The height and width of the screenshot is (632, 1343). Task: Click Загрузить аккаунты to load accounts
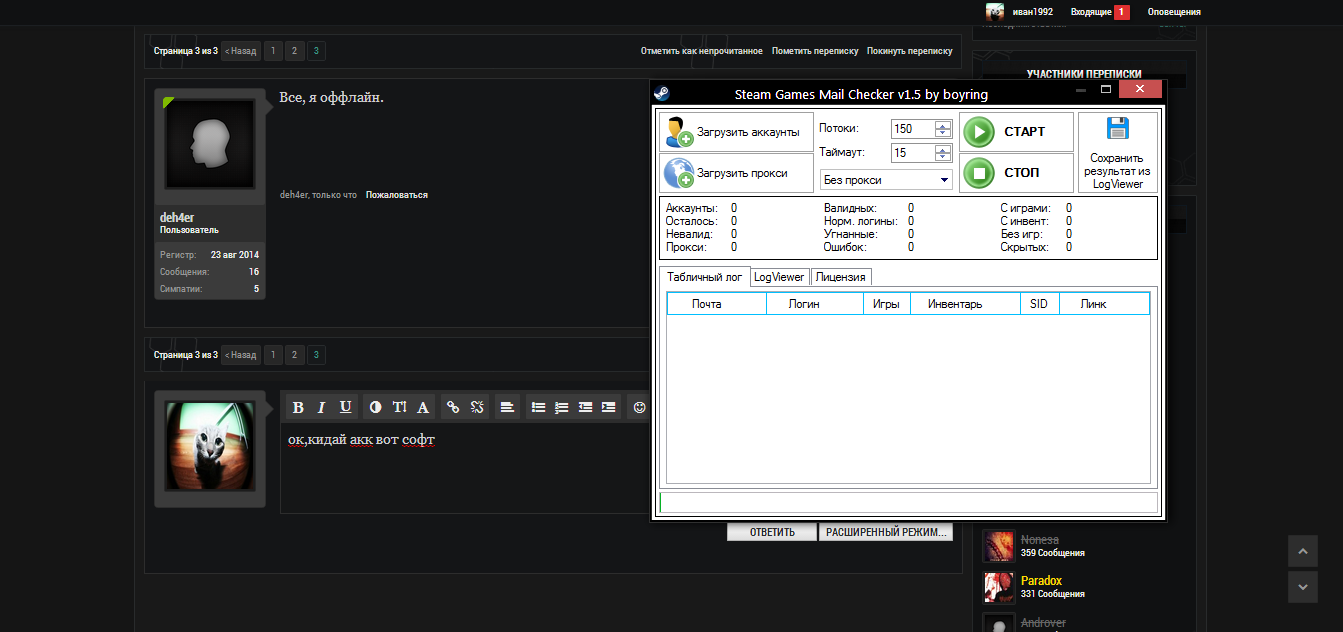736,132
